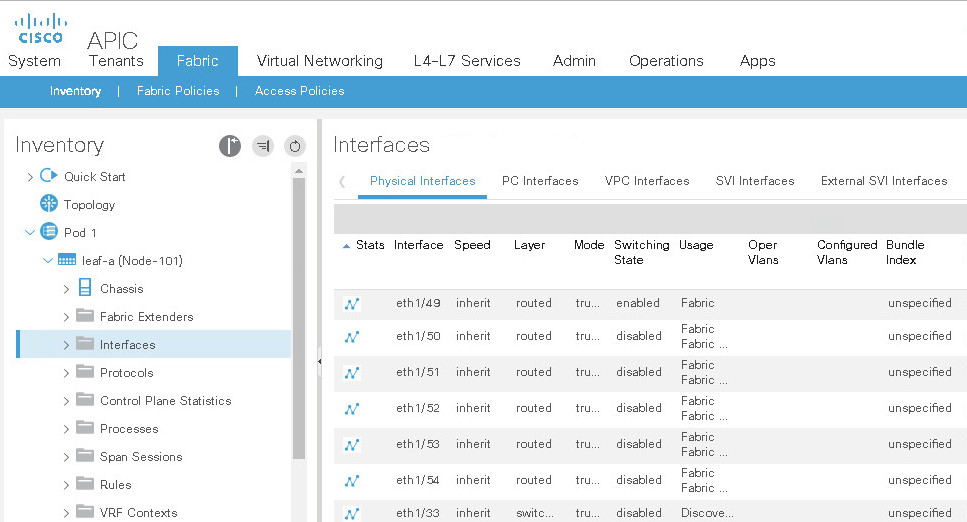Viewport: 967px width, 522px height.
Task: Open the Tenants menu tab
Action: click(116, 61)
